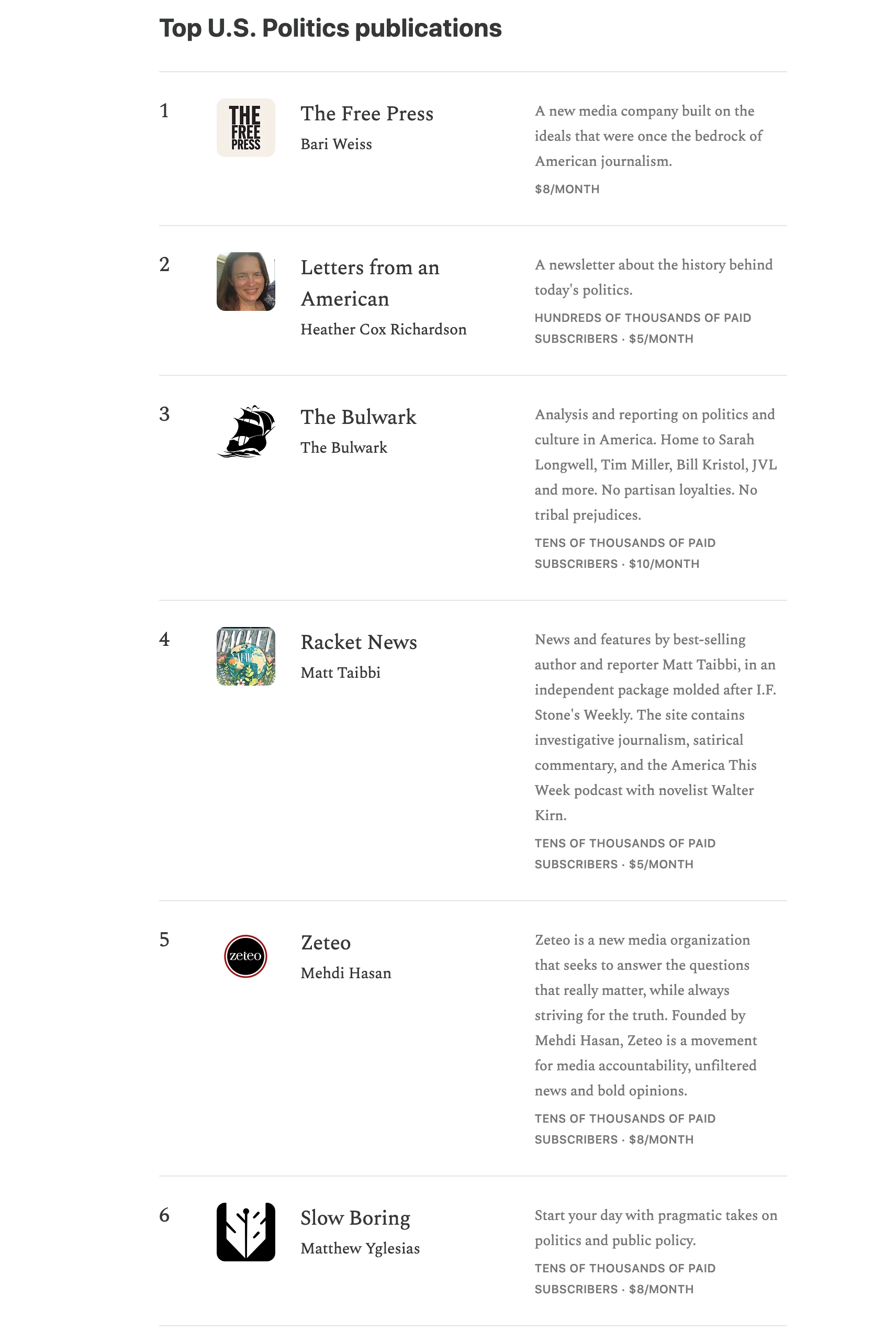This screenshot has height=1343, width=896.
Task: Click author name Matthew Yglesias
Action: tap(360, 1248)
